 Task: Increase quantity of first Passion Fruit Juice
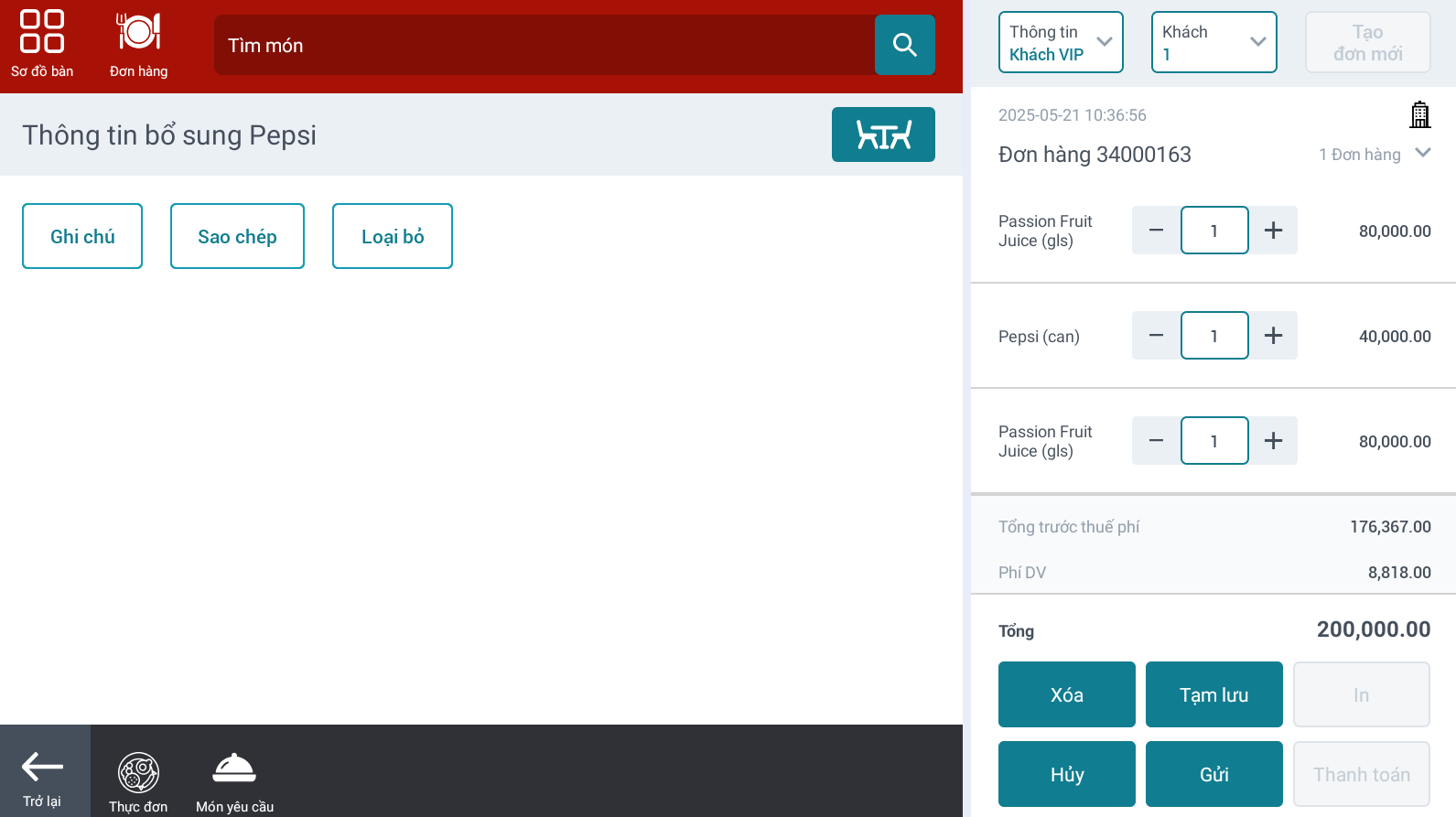(x=1273, y=231)
